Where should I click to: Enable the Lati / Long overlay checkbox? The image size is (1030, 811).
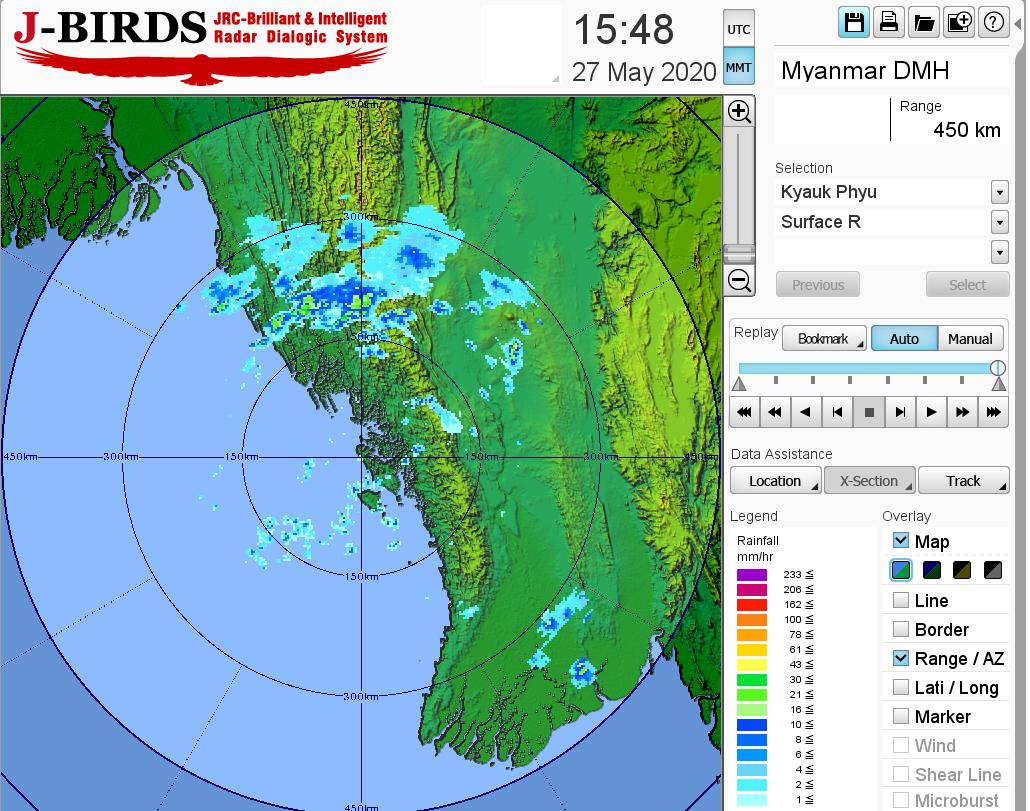901,687
